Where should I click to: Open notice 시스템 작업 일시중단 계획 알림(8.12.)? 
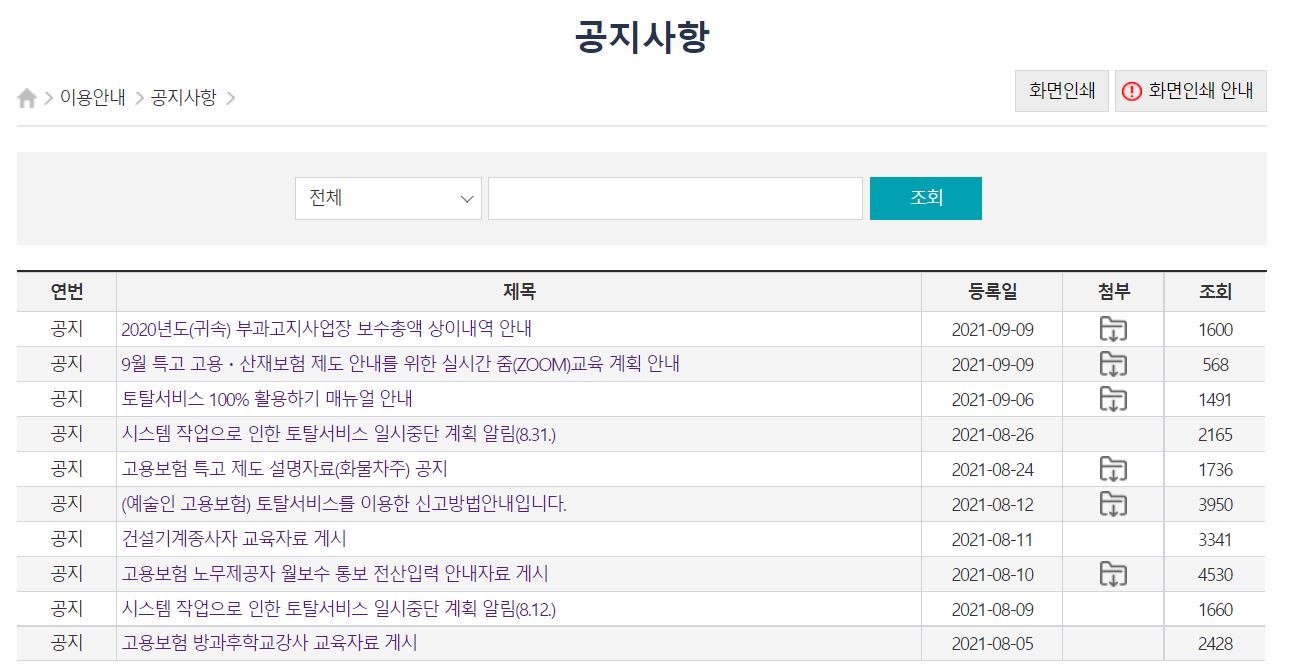338,609
